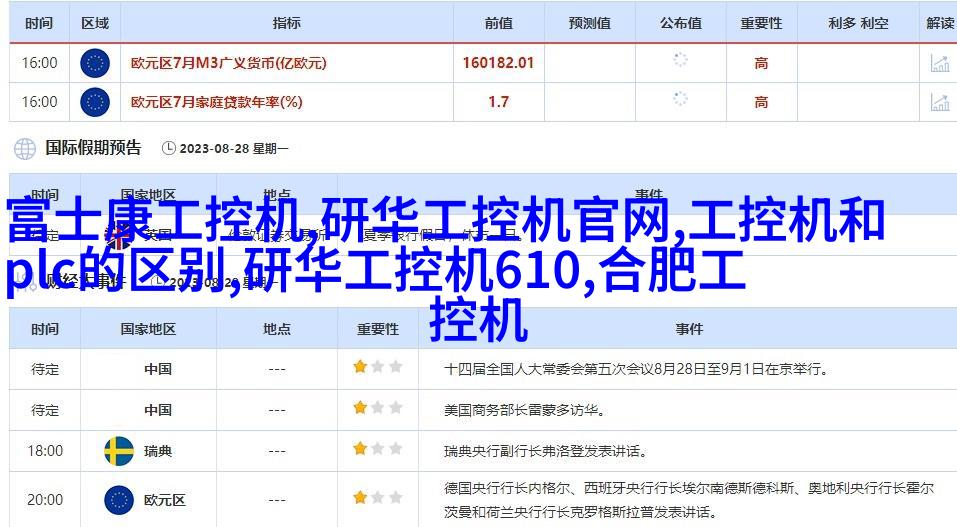Click the 瑞典央行副行长弗洛登发表讲话 event text
The image size is (957, 527).
pyautogui.click(x=545, y=451)
